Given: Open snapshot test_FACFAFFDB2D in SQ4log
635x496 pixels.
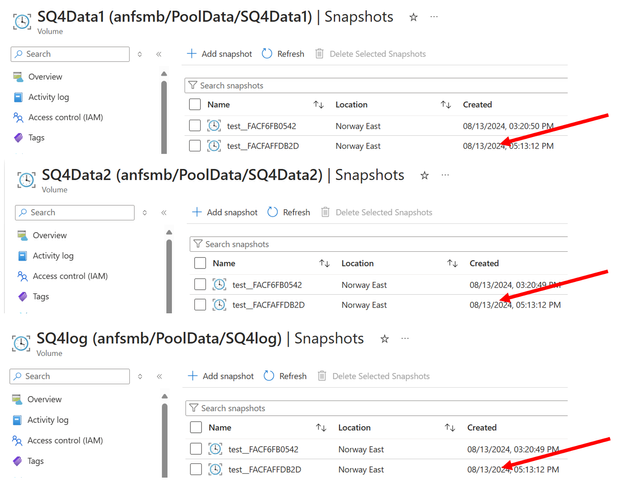Looking at the screenshot, I should [x=264, y=470].
